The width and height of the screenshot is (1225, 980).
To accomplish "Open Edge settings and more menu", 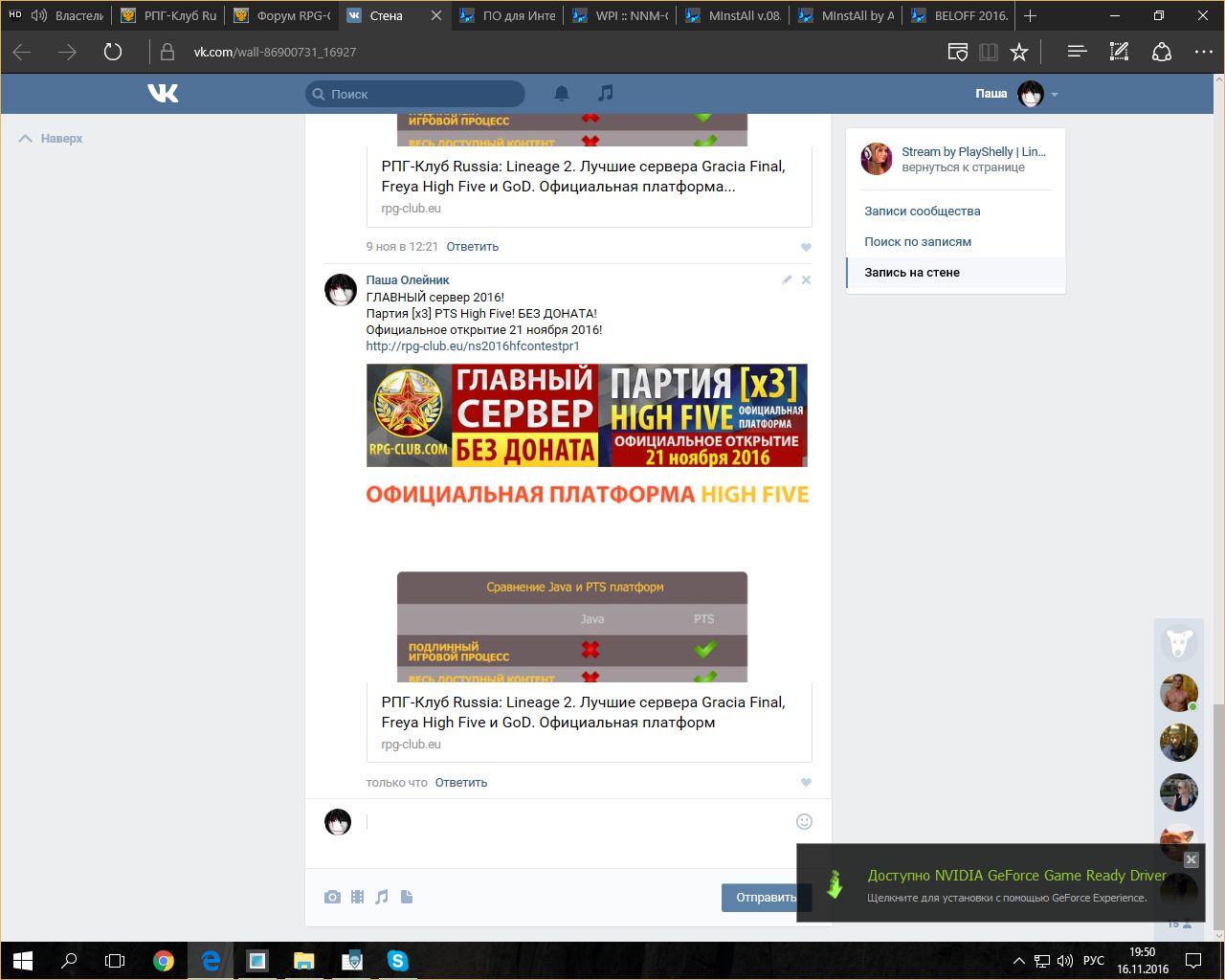I will pos(1203,52).
